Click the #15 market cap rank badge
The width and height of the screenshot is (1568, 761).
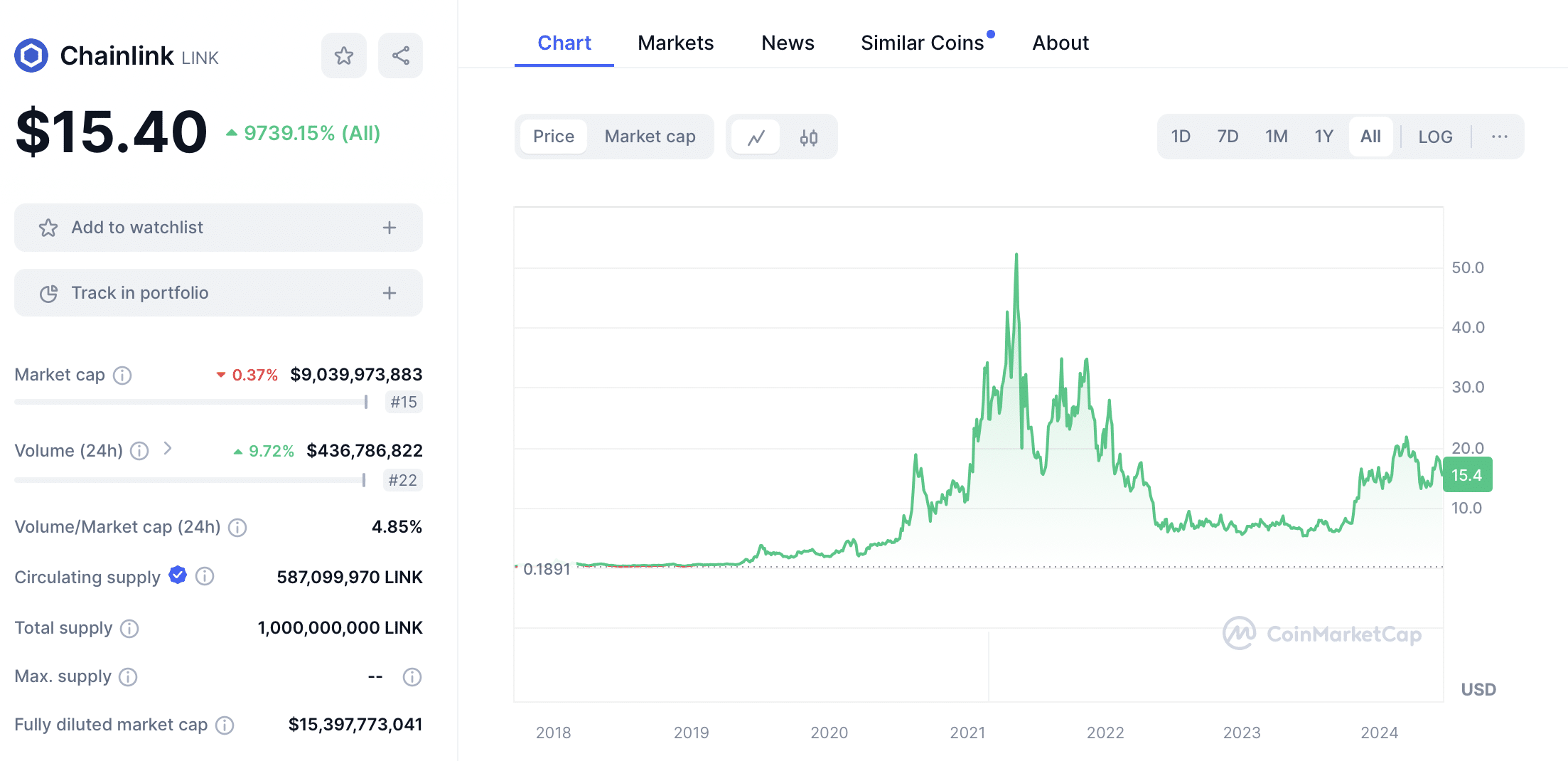coord(404,403)
